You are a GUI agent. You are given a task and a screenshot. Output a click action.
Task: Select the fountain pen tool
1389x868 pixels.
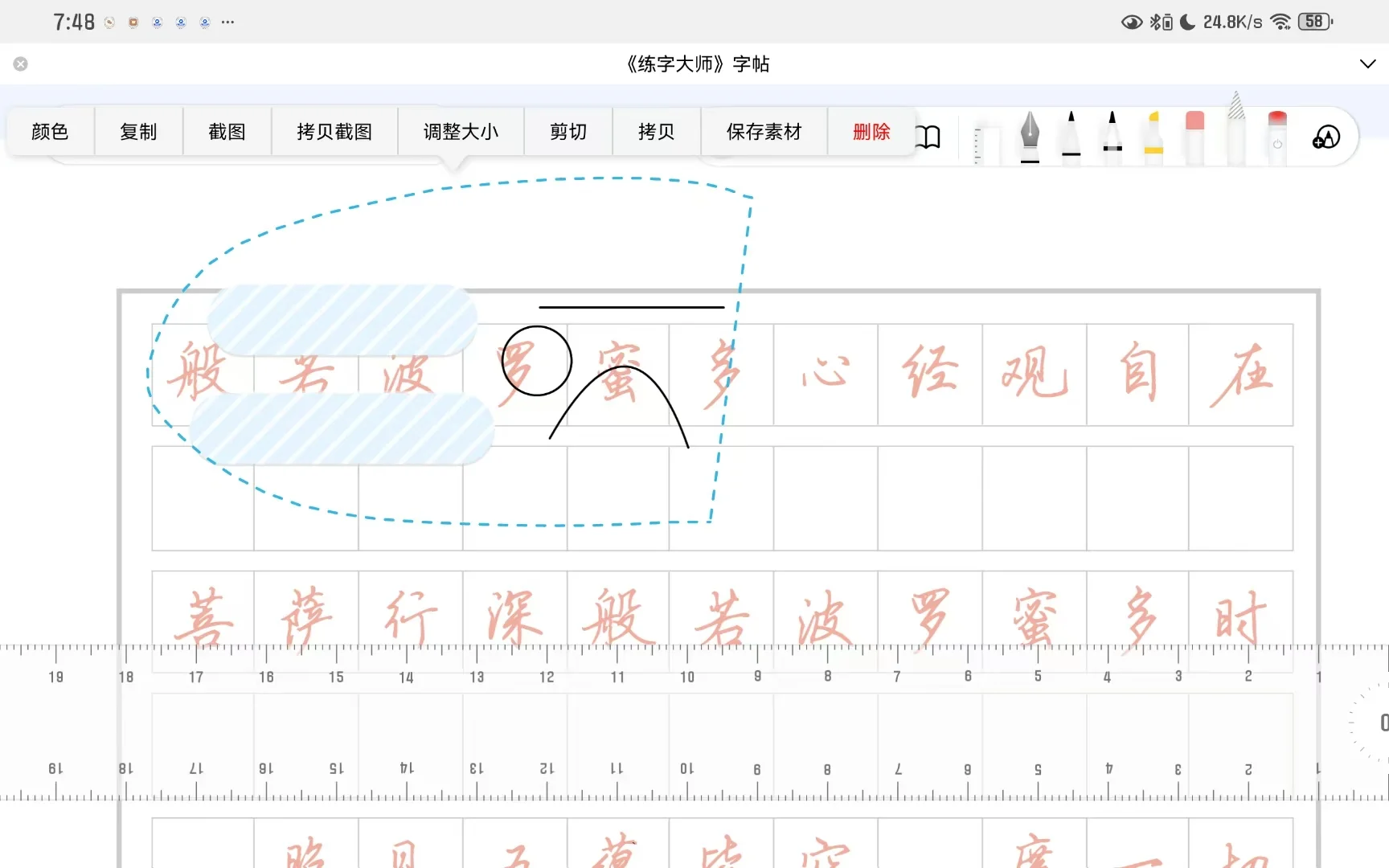point(1030,137)
